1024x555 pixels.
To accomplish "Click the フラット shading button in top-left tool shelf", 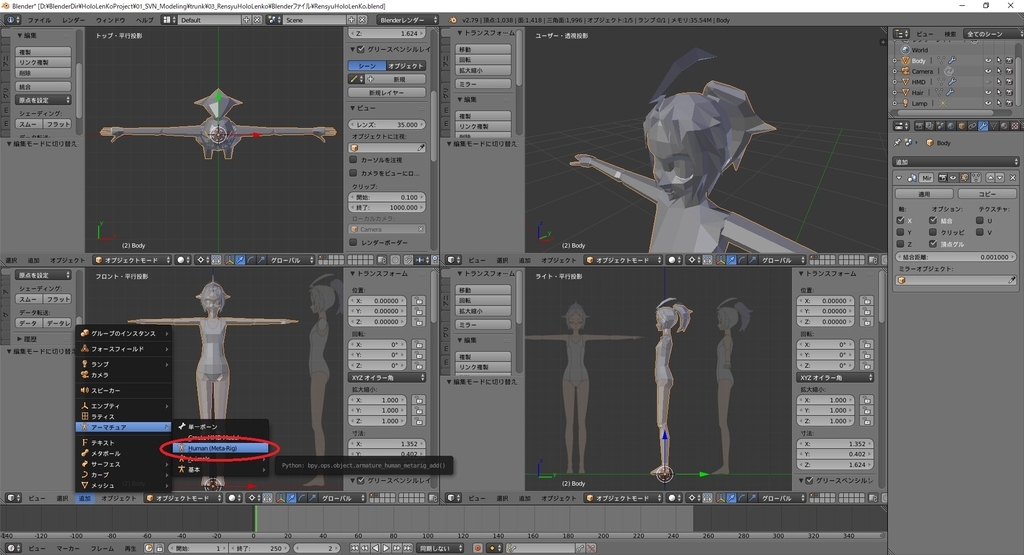I will [57, 124].
